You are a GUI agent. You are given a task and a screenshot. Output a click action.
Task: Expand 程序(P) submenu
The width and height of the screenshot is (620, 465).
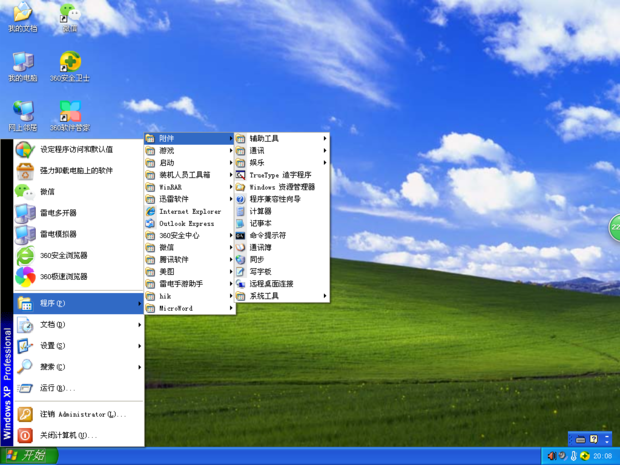[x=78, y=303]
